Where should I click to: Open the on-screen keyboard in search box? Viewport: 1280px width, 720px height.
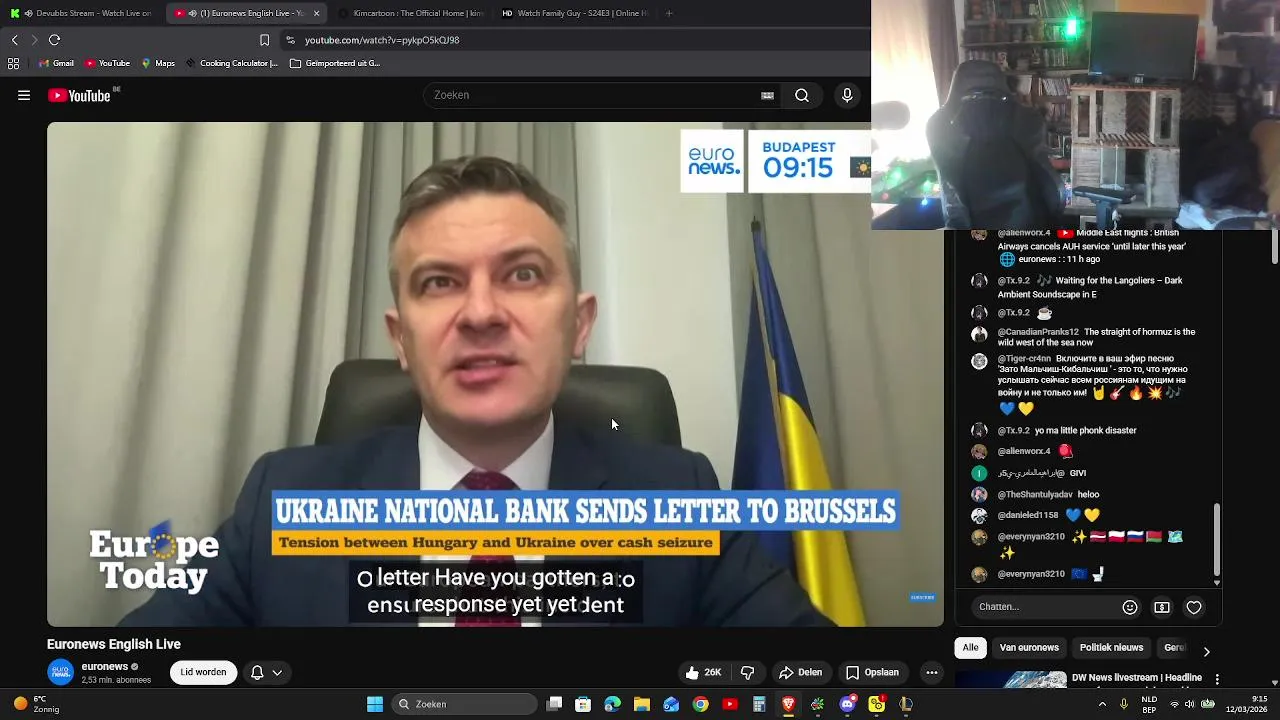pyautogui.click(x=767, y=96)
